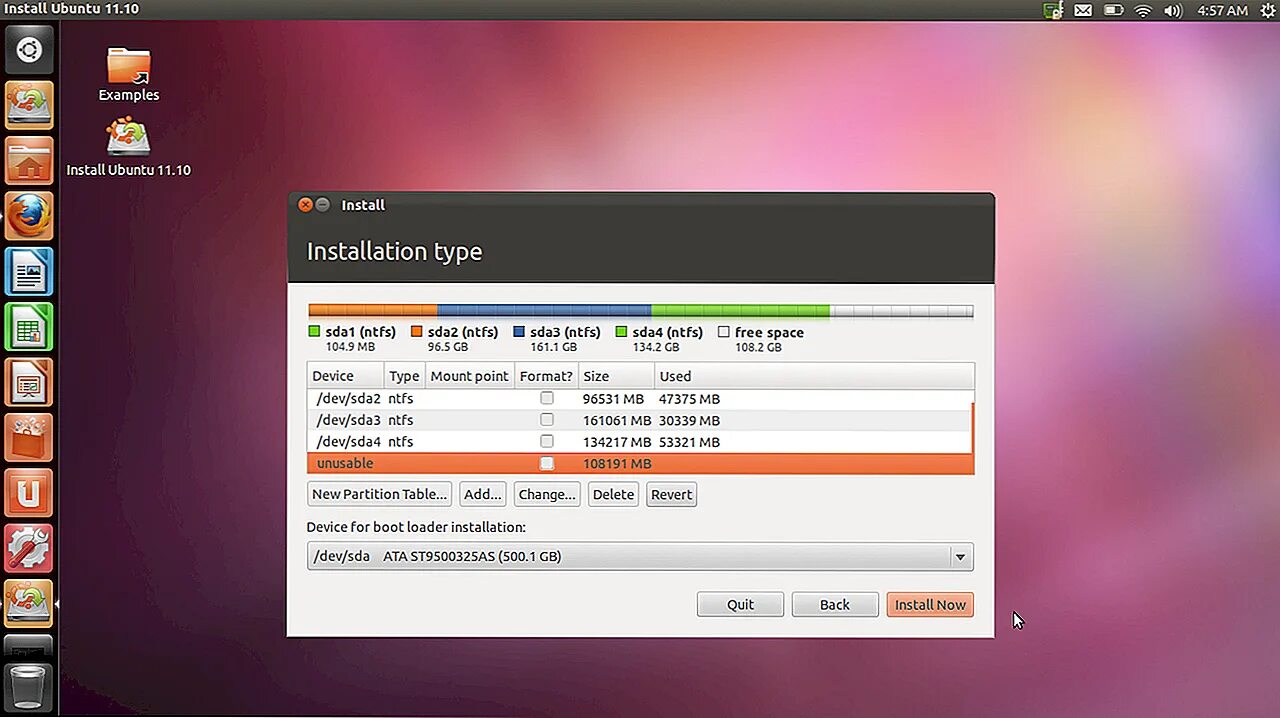This screenshot has width=1280, height=718.
Task: Toggle Format checkbox in unusable row
Action: click(x=547, y=463)
